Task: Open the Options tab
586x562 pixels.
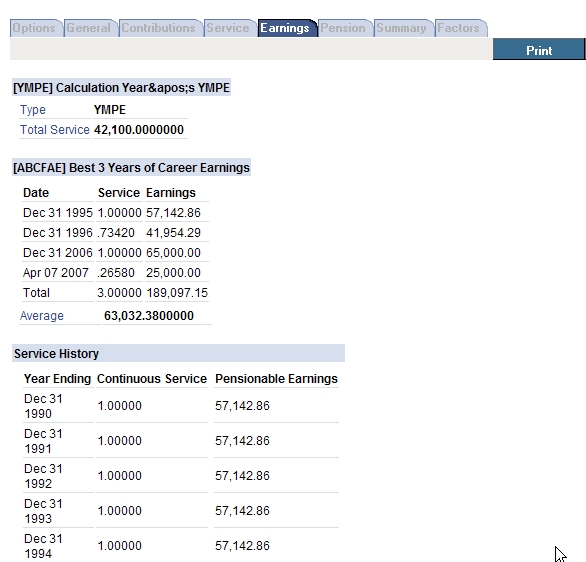Action: click(x=36, y=28)
